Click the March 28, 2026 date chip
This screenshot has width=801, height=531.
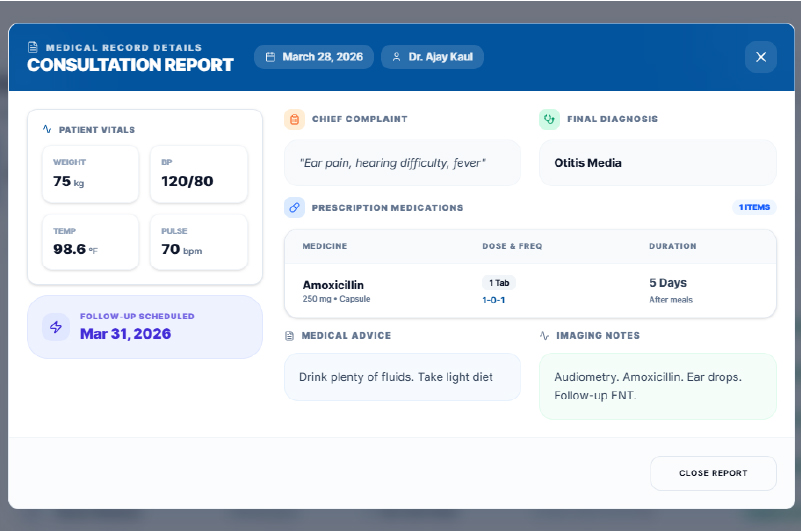(314, 57)
